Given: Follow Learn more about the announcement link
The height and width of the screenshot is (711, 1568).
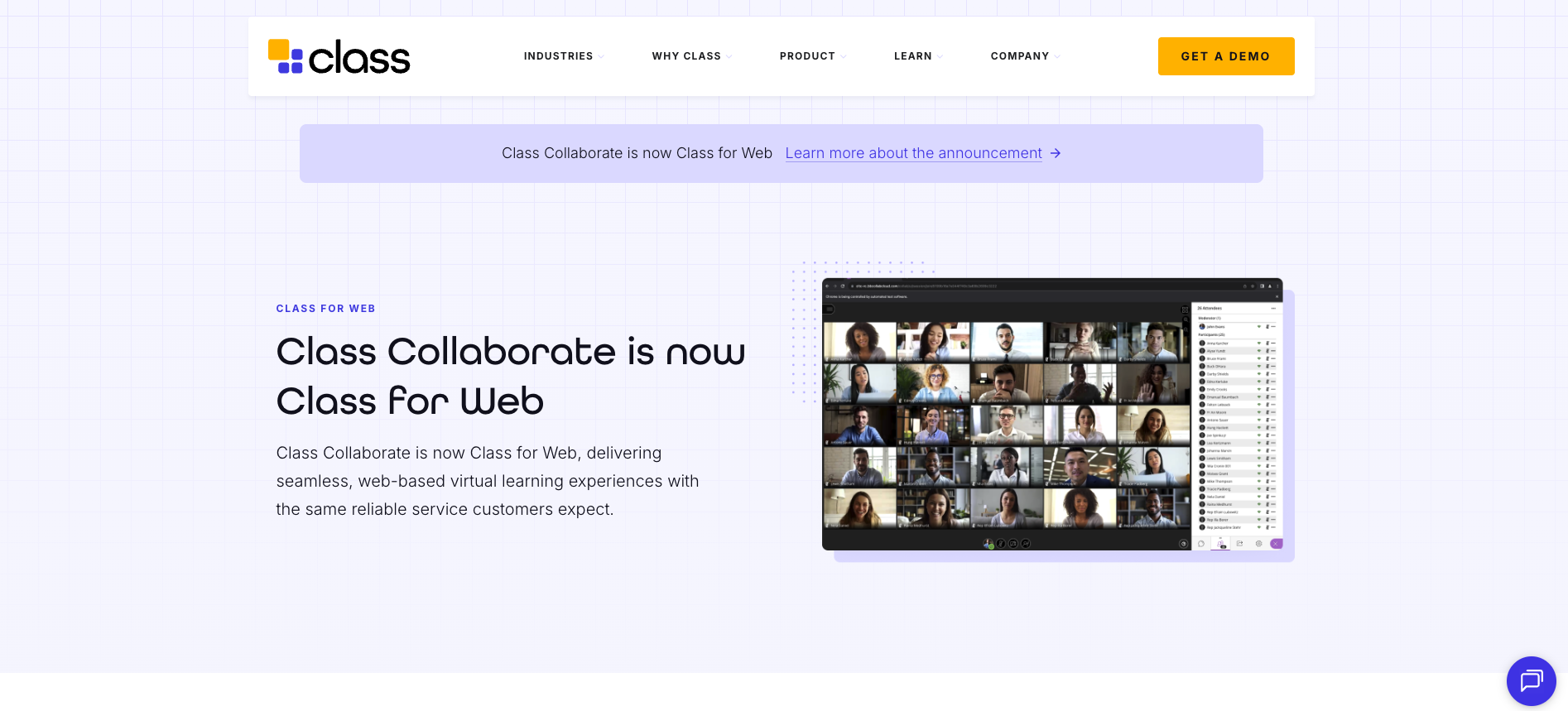Looking at the screenshot, I should (x=913, y=153).
